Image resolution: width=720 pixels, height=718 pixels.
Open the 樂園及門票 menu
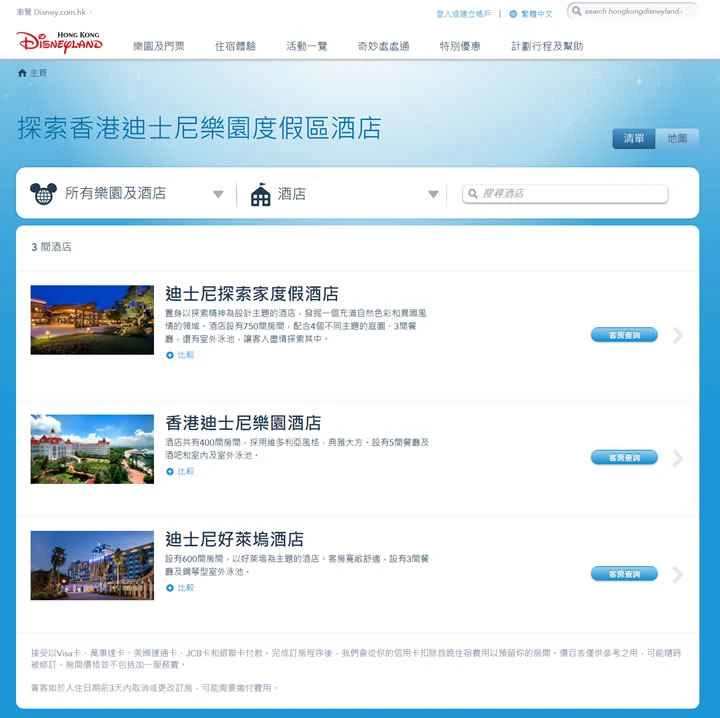[158, 46]
